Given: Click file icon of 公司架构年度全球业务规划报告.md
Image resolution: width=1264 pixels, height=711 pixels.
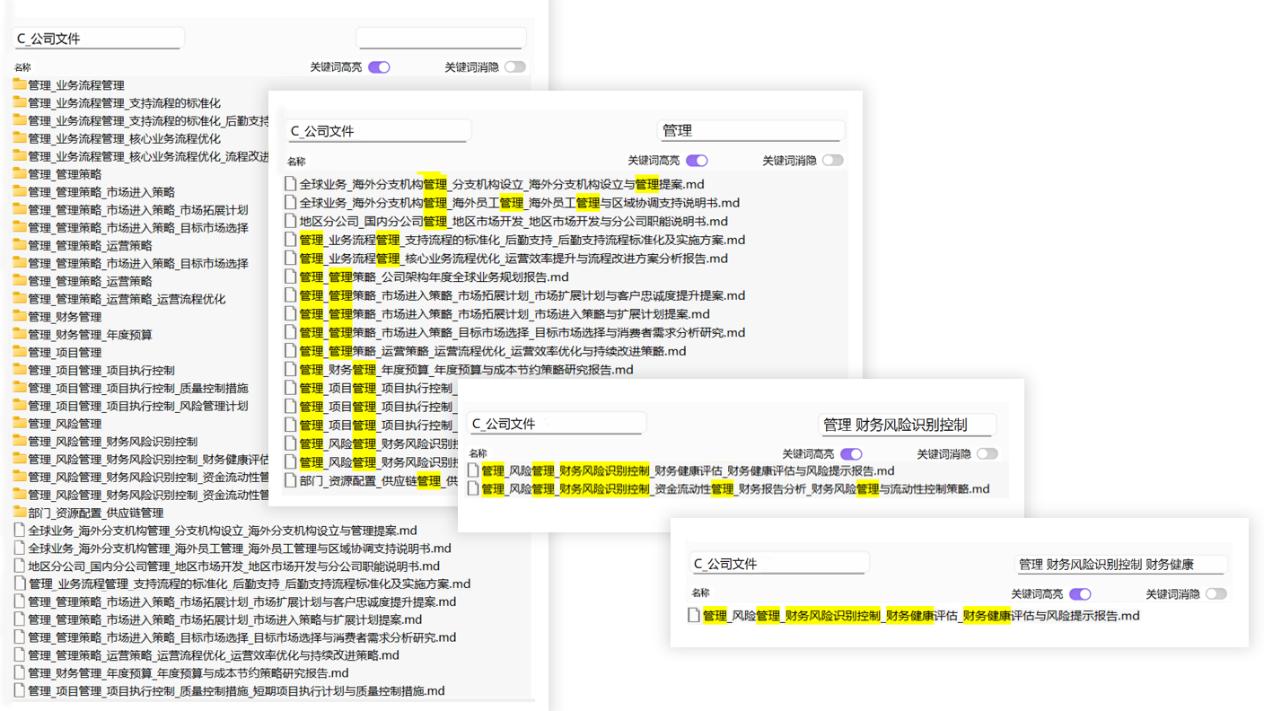Looking at the screenshot, I should (x=291, y=277).
